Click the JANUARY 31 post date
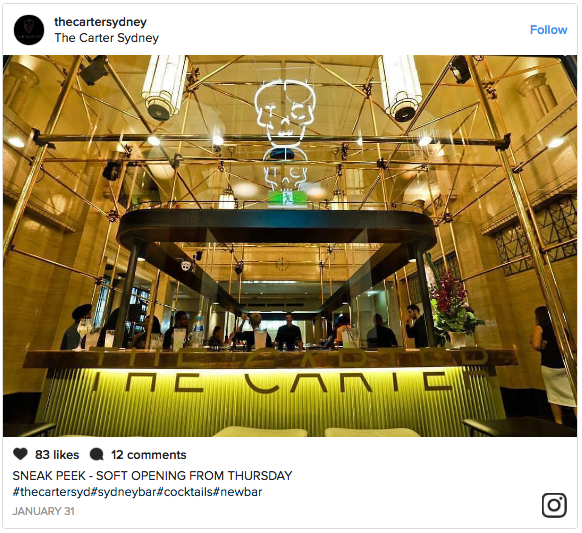Screen dimensions: 582x533 tap(43, 511)
